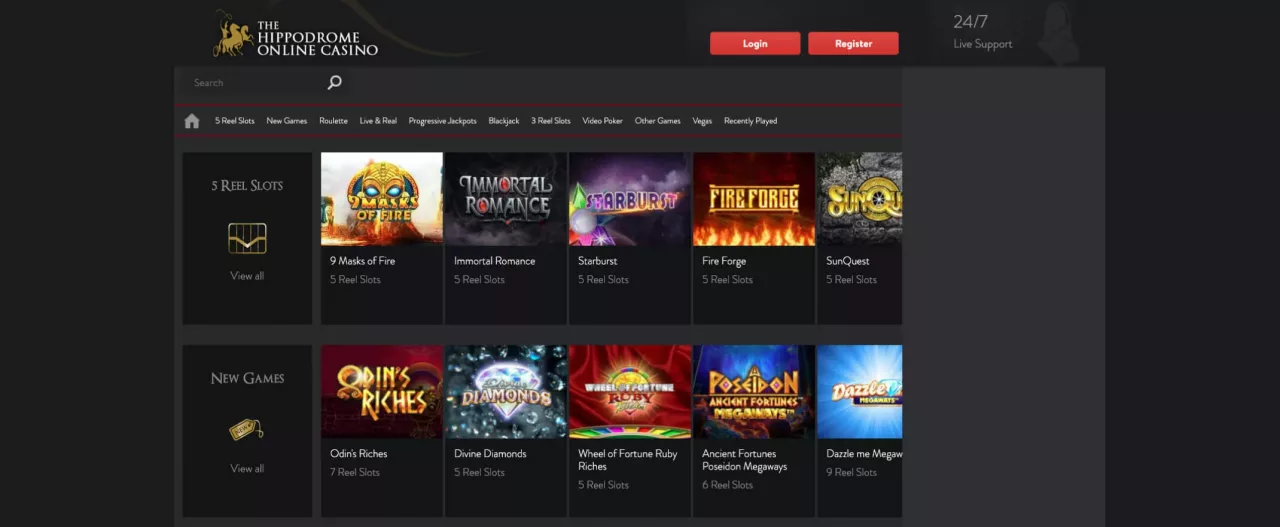Open the Roulette menu item
The image size is (1280, 527).
pos(333,121)
